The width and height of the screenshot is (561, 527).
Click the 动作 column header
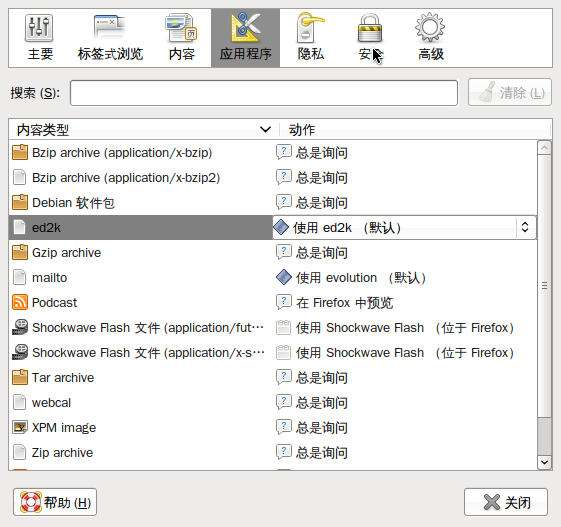point(415,129)
